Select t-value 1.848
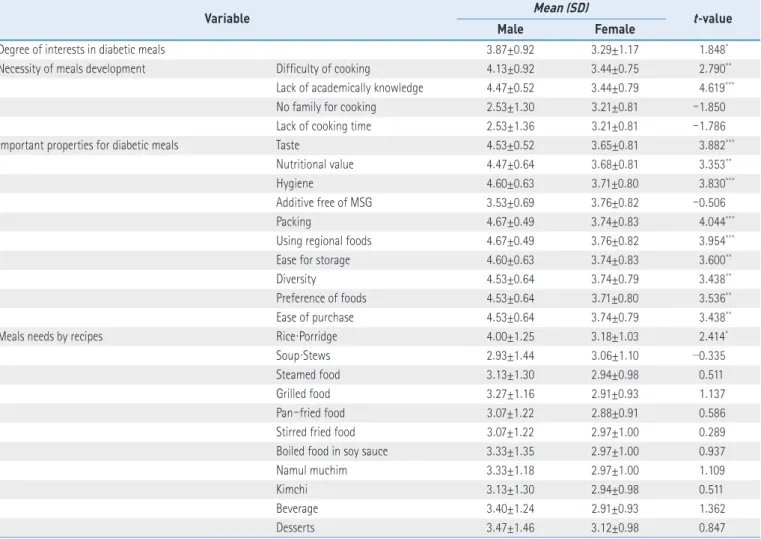 [713, 49]
